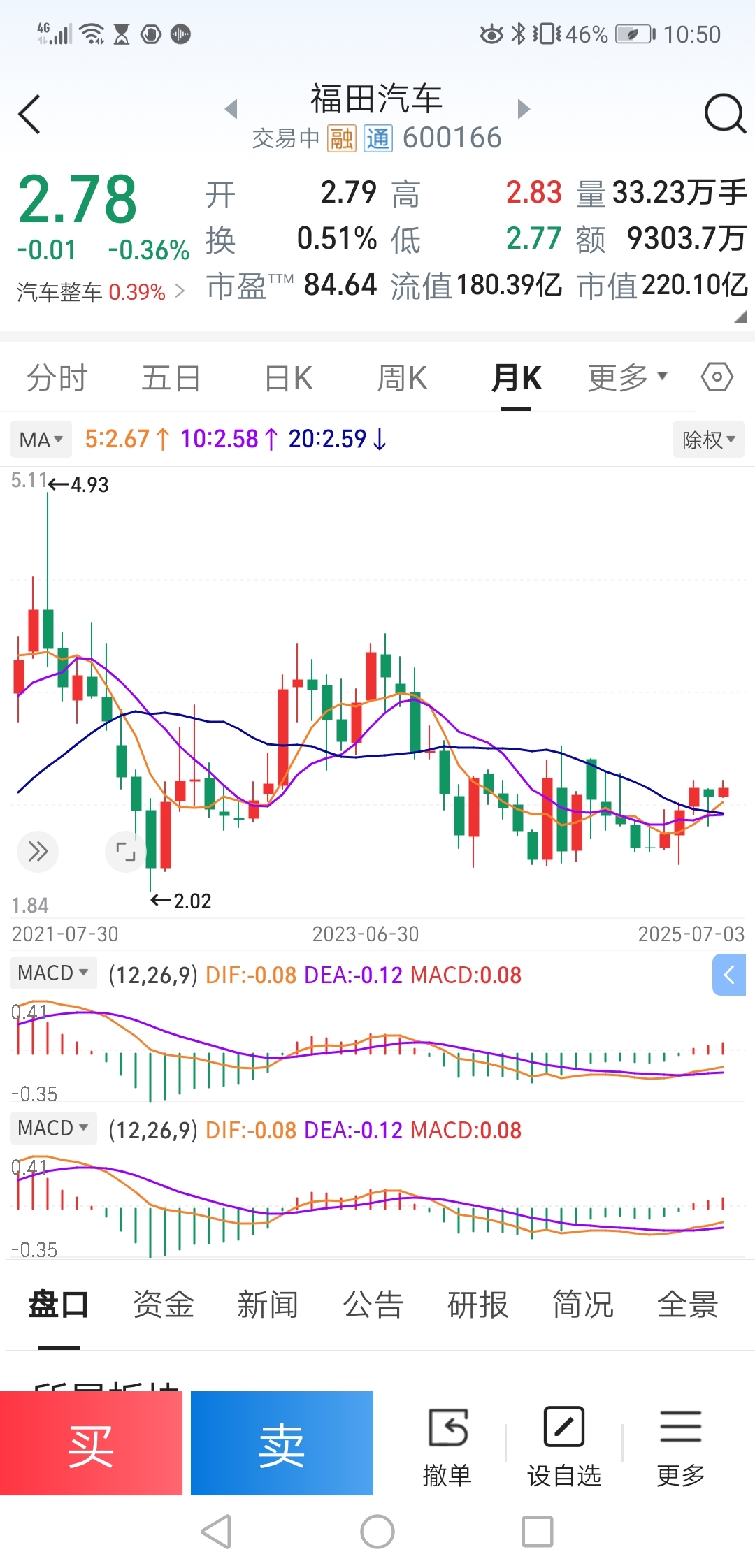The image size is (755, 1568).
Task: Open the 资金 tab
Action: (x=164, y=1305)
